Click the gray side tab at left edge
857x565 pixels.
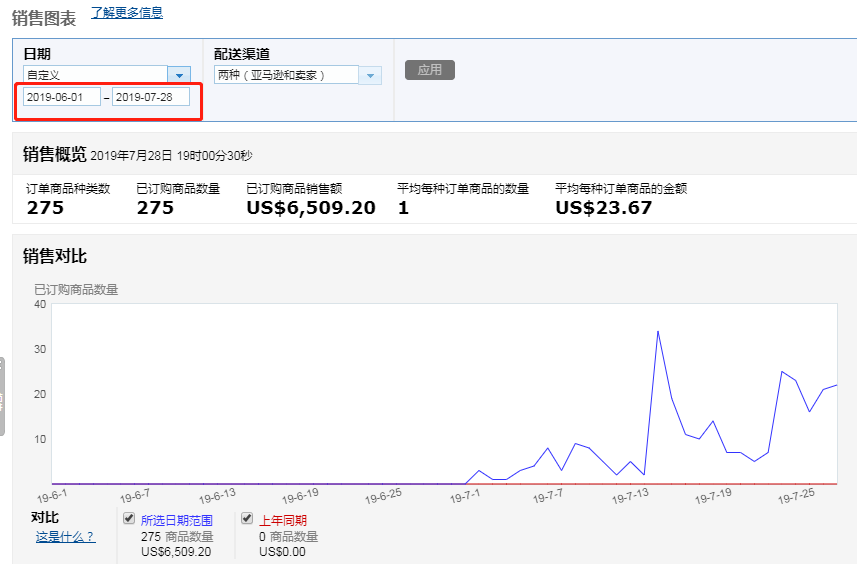tap(2, 397)
